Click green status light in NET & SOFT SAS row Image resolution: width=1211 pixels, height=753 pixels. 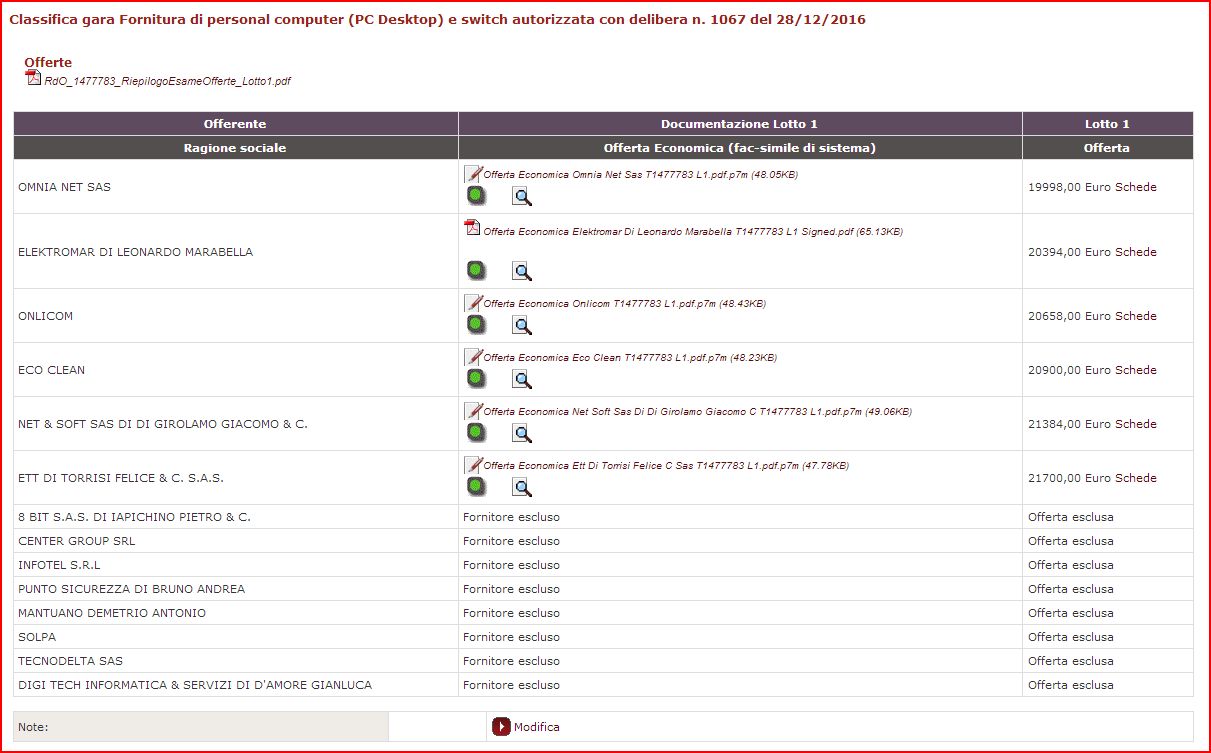pyautogui.click(x=476, y=433)
